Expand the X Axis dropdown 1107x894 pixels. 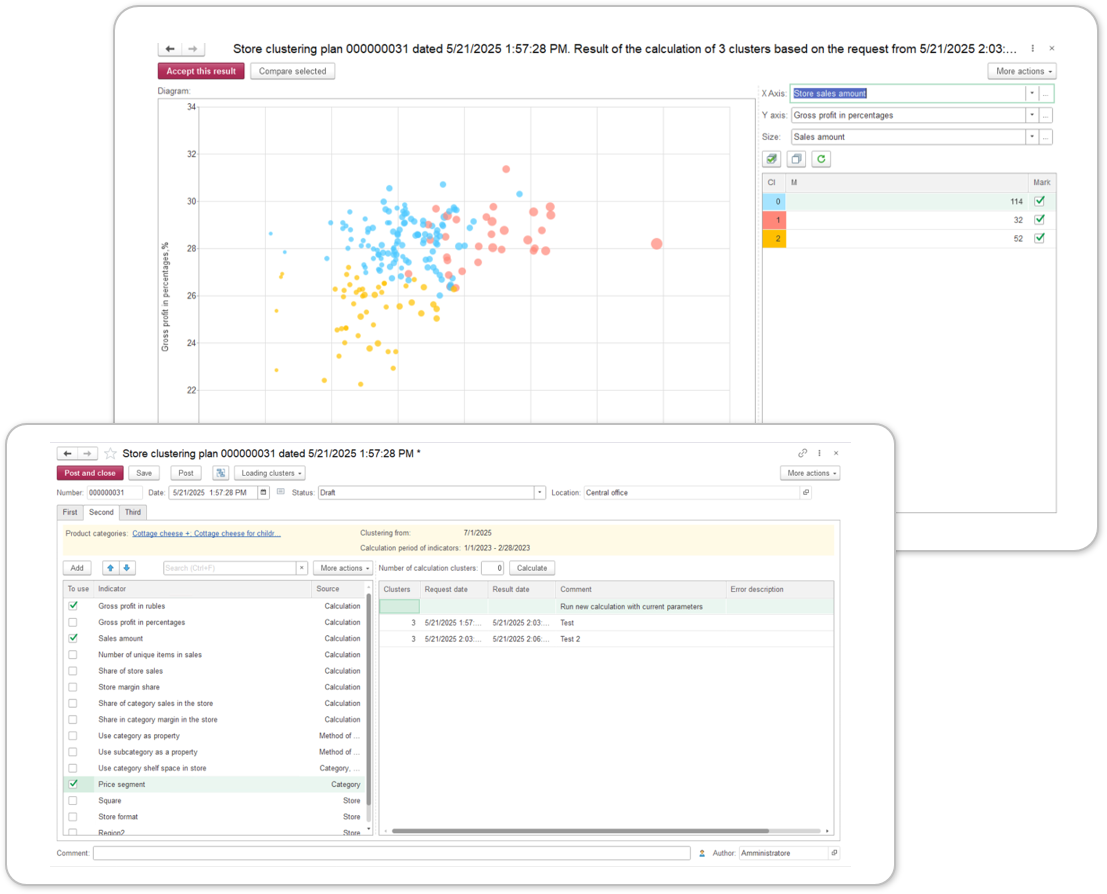(1031, 93)
